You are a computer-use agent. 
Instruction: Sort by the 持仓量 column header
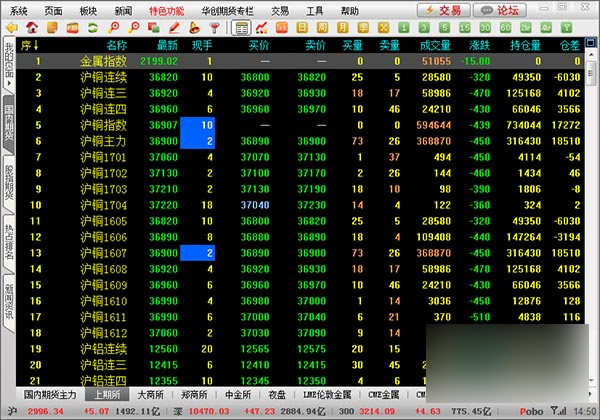pos(525,46)
